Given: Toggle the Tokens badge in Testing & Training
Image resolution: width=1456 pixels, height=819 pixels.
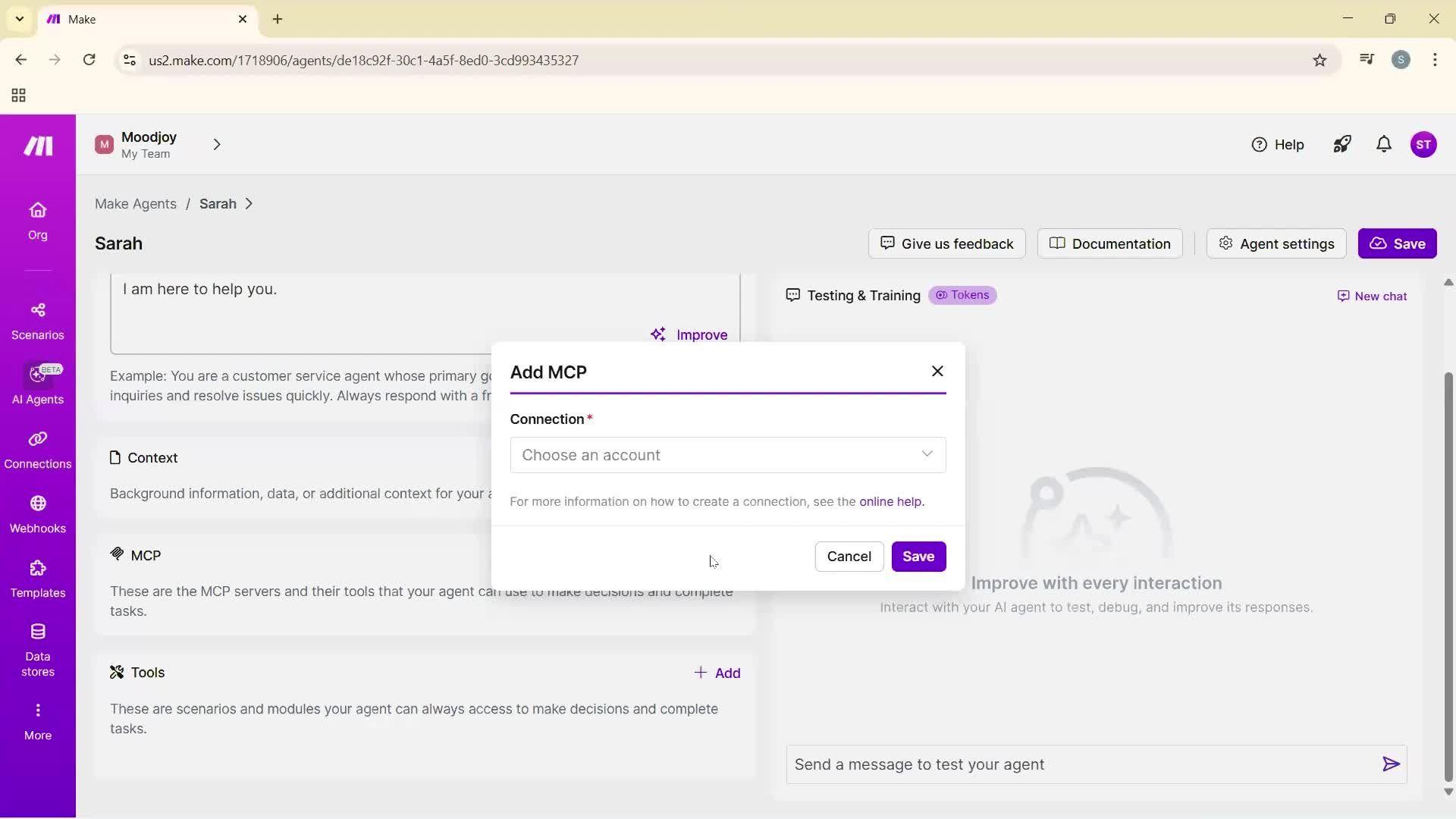Looking at the screenshot, I should pos(962,295).
